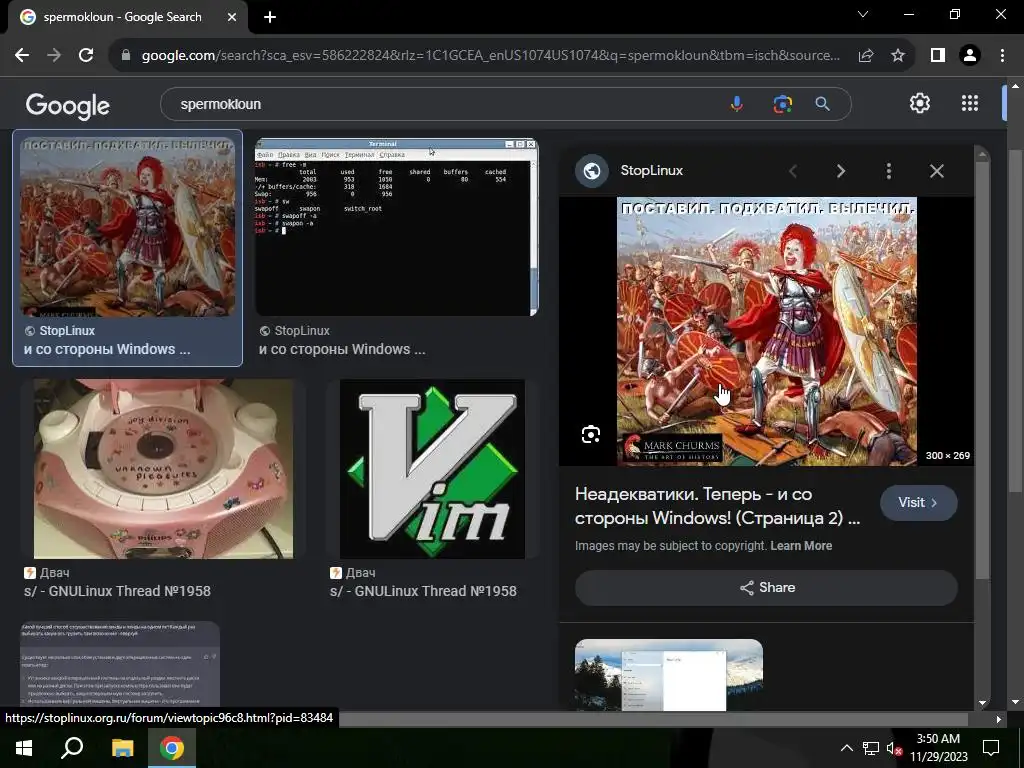Open the share page icon in address bar
The height and width of the screenshot is (768, 1024).
[866, 56]
